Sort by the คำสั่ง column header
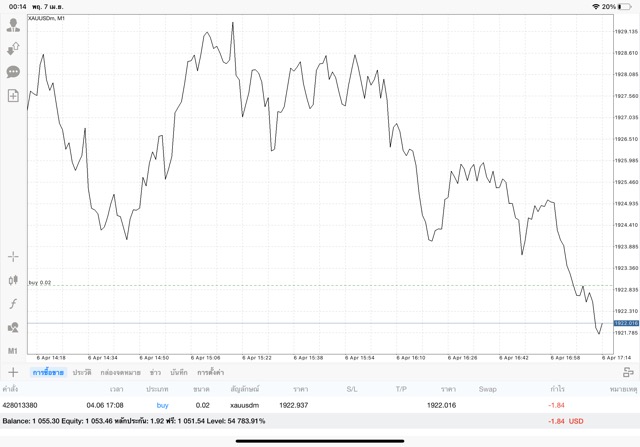The width and height of the screenshot is (640, 447). (x=10, y=389)
